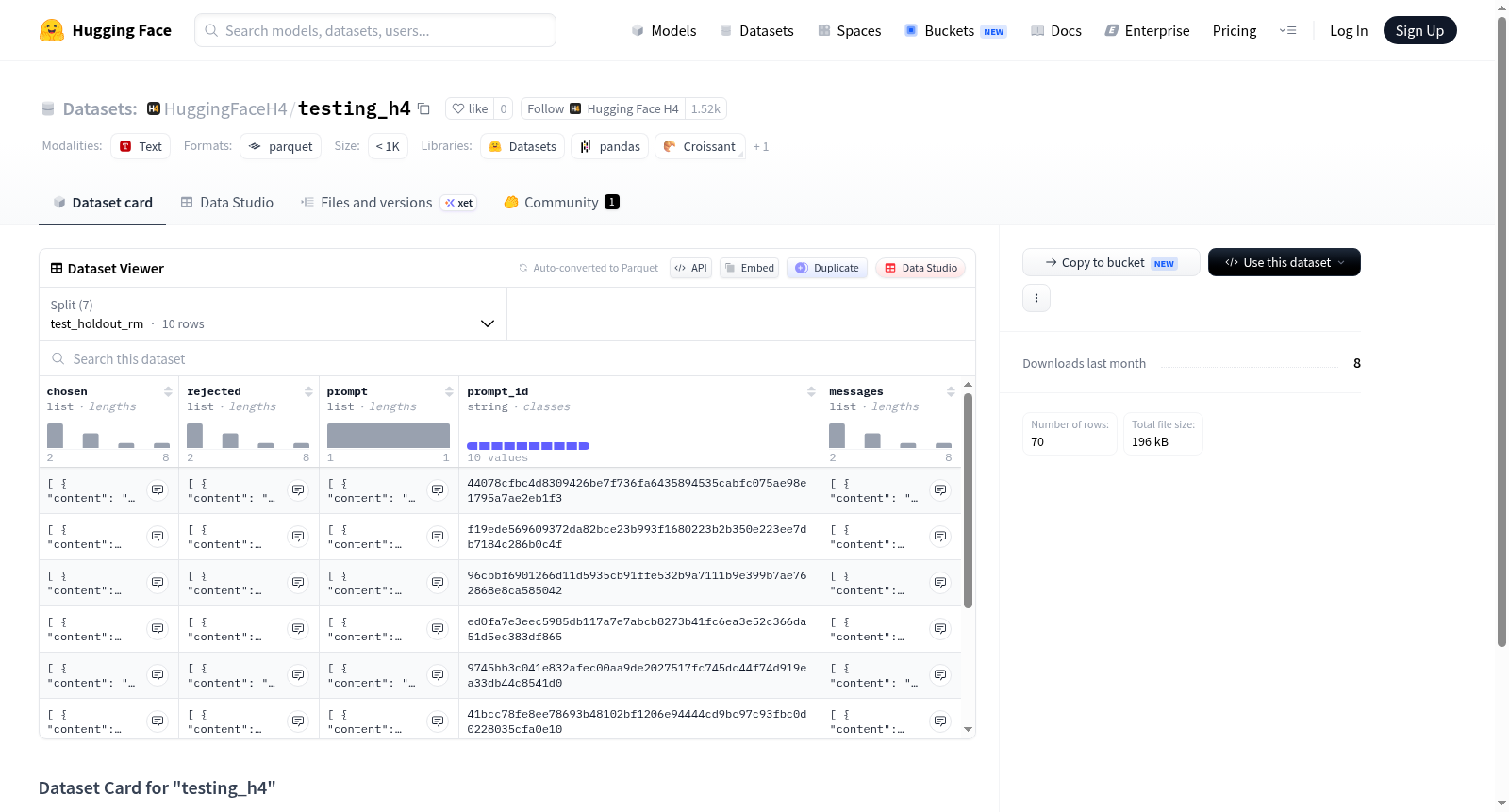Expand the +1 more libraries
The height and width of the screenshot is (812, 1509).
pyautogui.click(x=760, y=146)
